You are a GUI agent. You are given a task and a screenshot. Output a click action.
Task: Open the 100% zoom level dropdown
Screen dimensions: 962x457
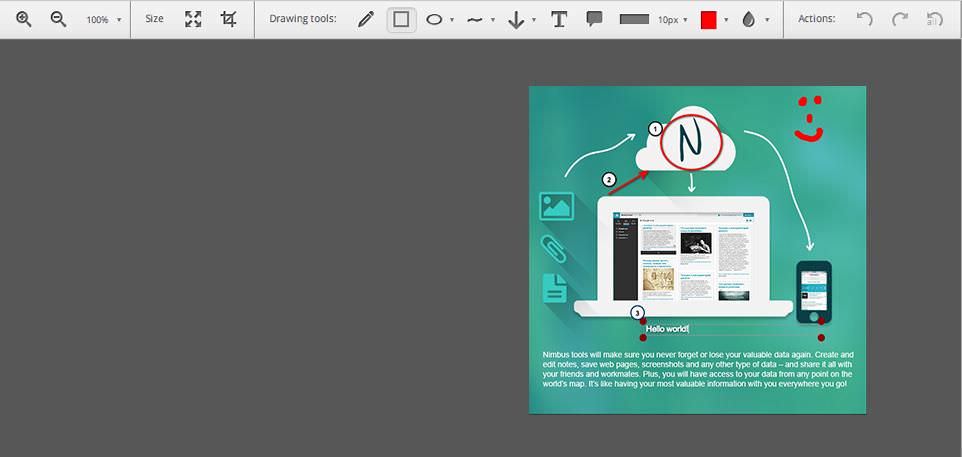click(x=103, y=20)
